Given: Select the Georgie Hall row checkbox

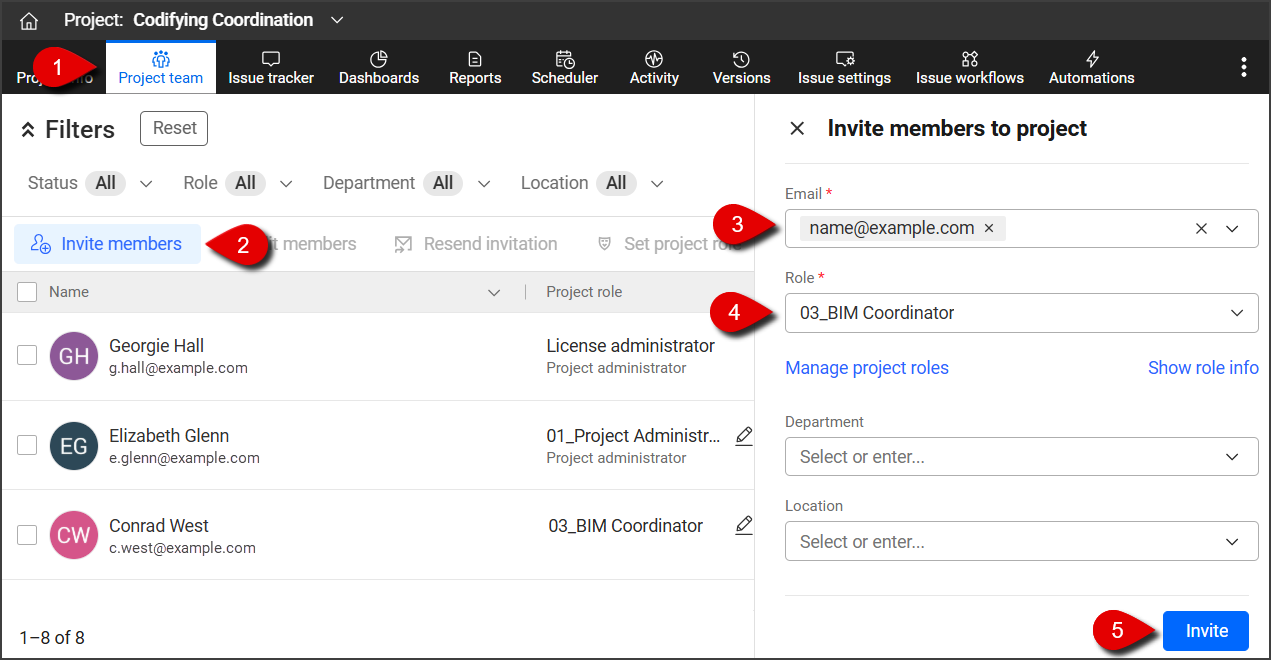Looking at the screenshot, I should click(27, 355).
